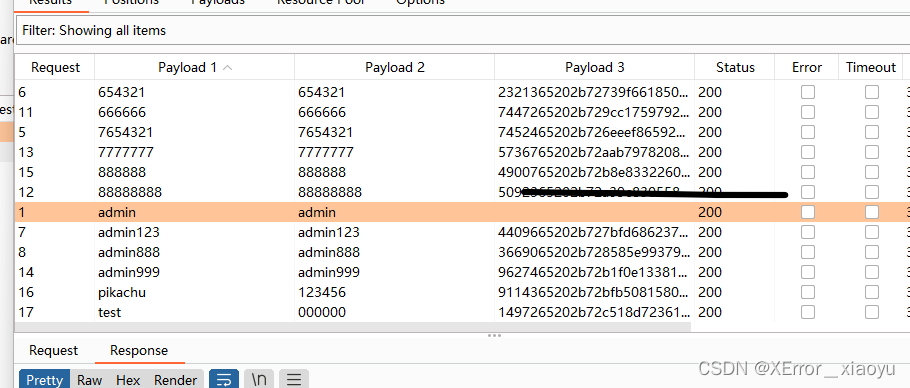Sort by Error column header

[x=807, y=67]
